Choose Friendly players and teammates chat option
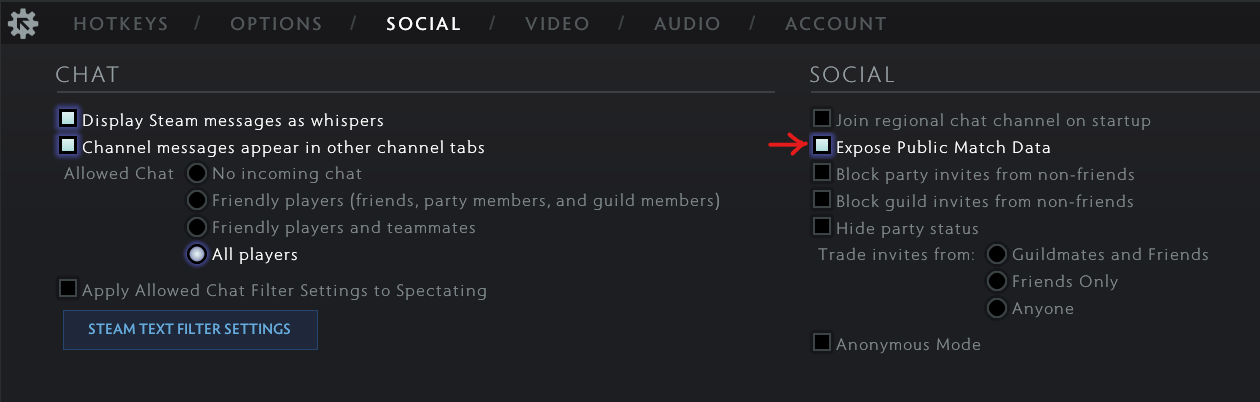 coord(197,227)
